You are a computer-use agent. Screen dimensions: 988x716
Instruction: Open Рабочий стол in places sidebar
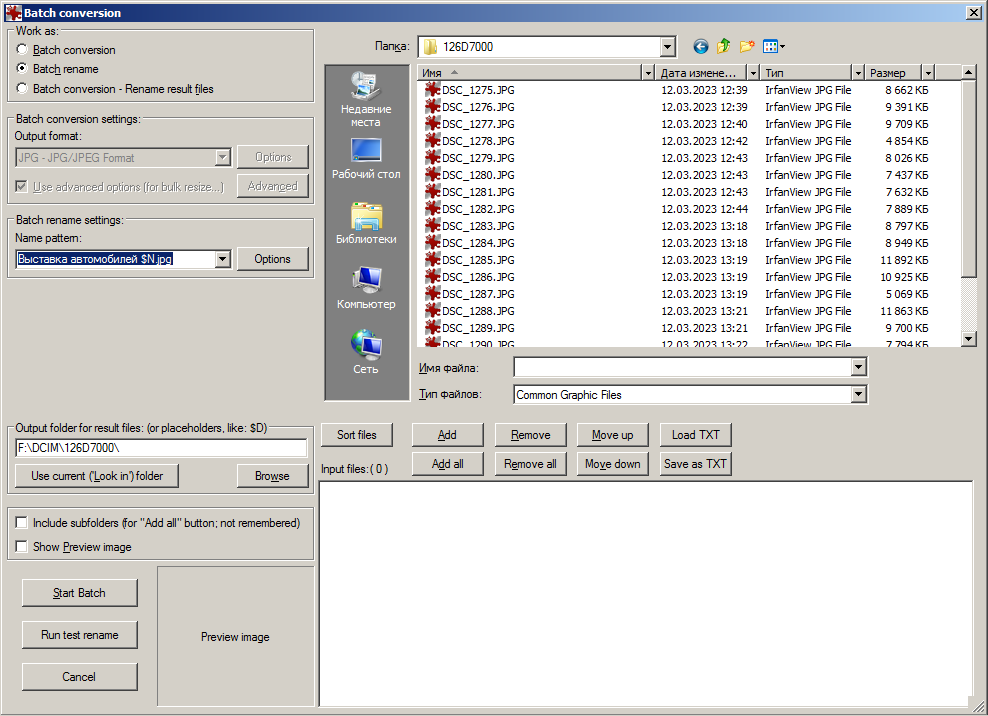click(x=366, y=158)
